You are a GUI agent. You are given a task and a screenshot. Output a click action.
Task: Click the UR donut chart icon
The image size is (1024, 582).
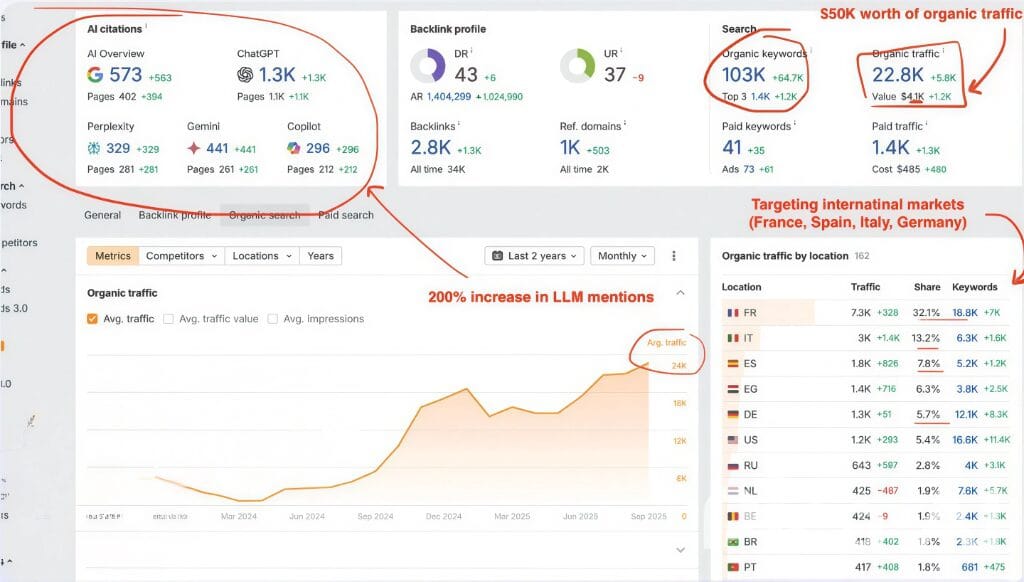pos(578,66)
